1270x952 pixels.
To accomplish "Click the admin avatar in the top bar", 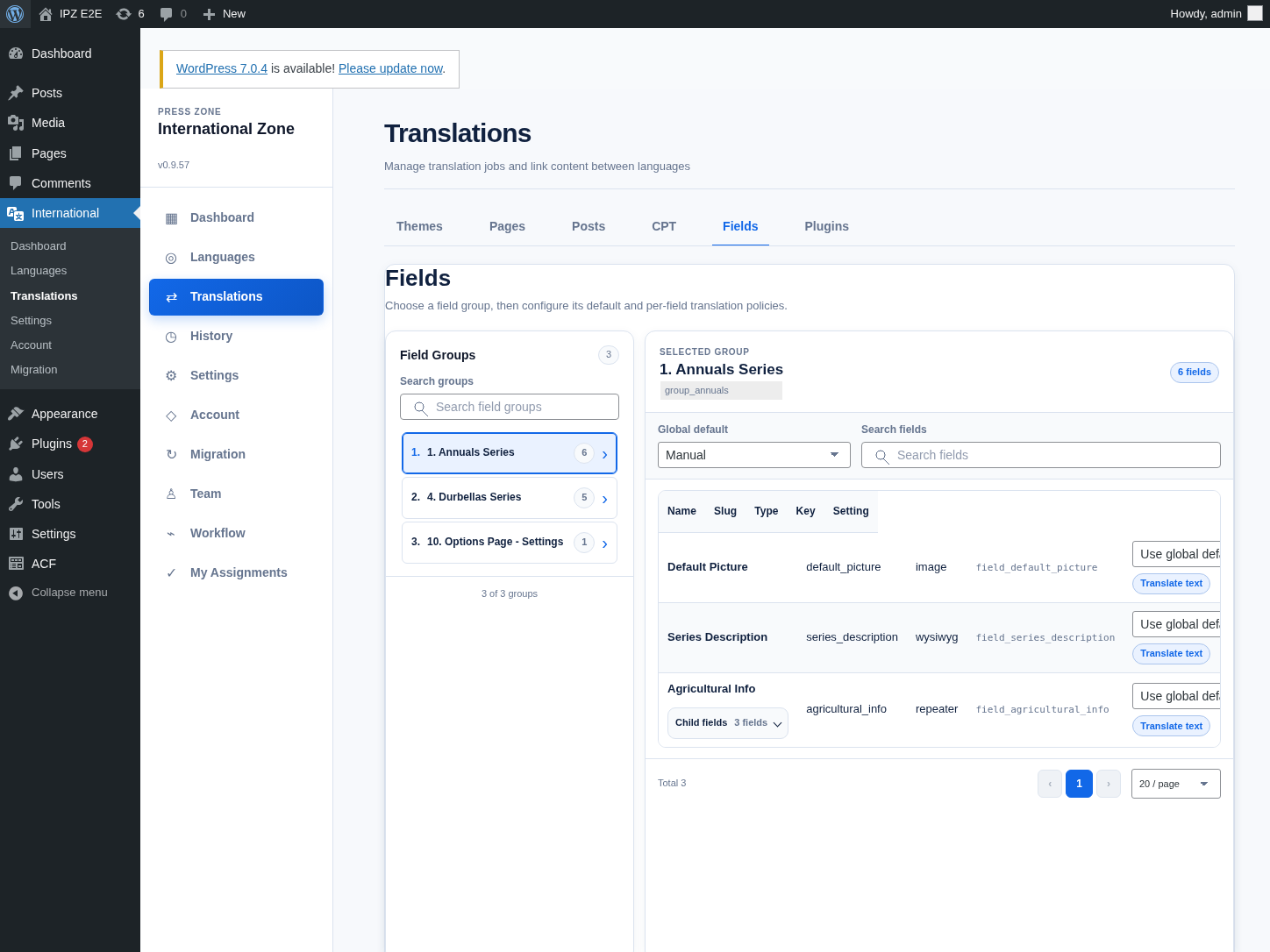I will pos(1255,13).
